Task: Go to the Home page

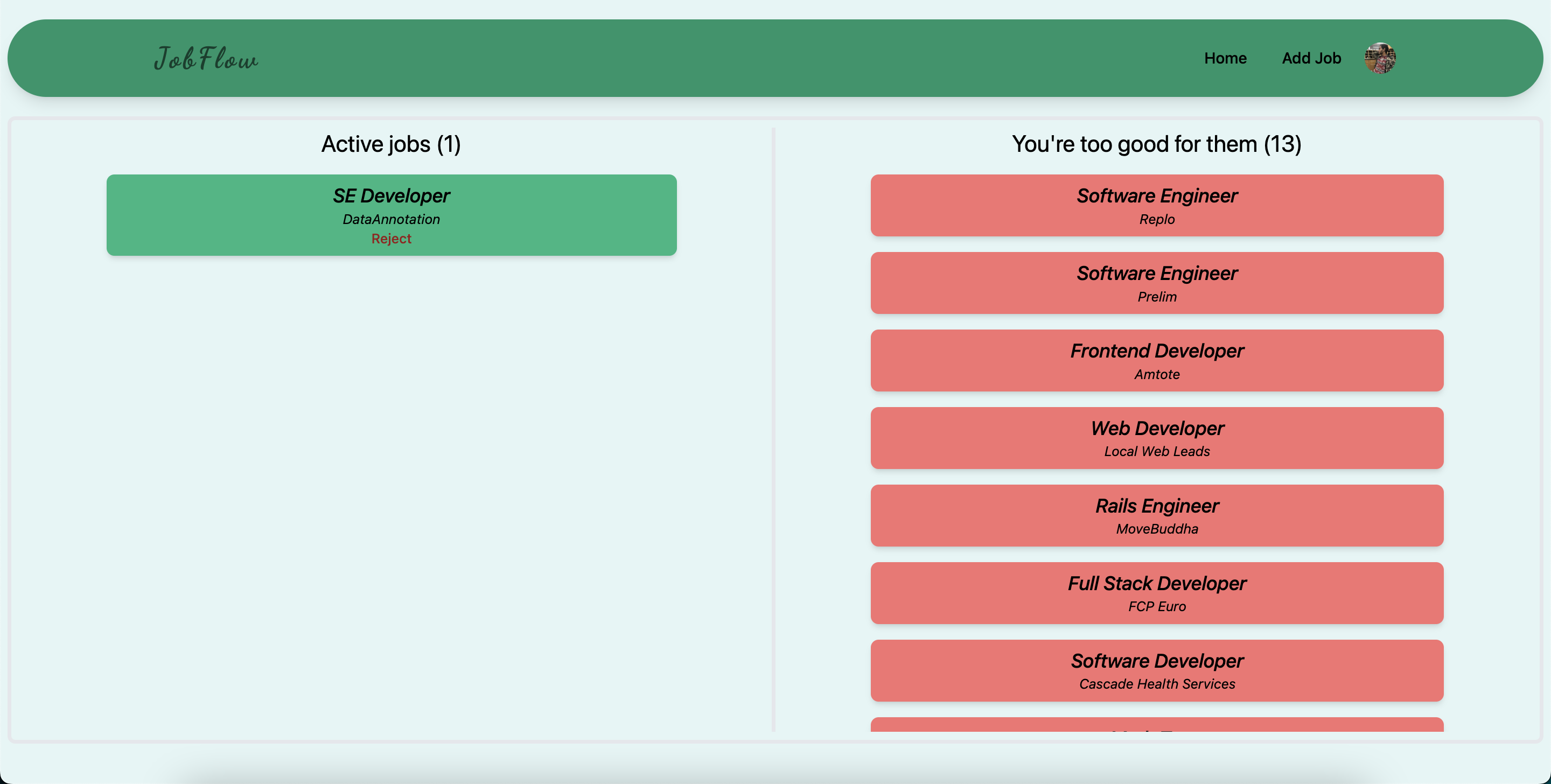Action: (1225, 58)
